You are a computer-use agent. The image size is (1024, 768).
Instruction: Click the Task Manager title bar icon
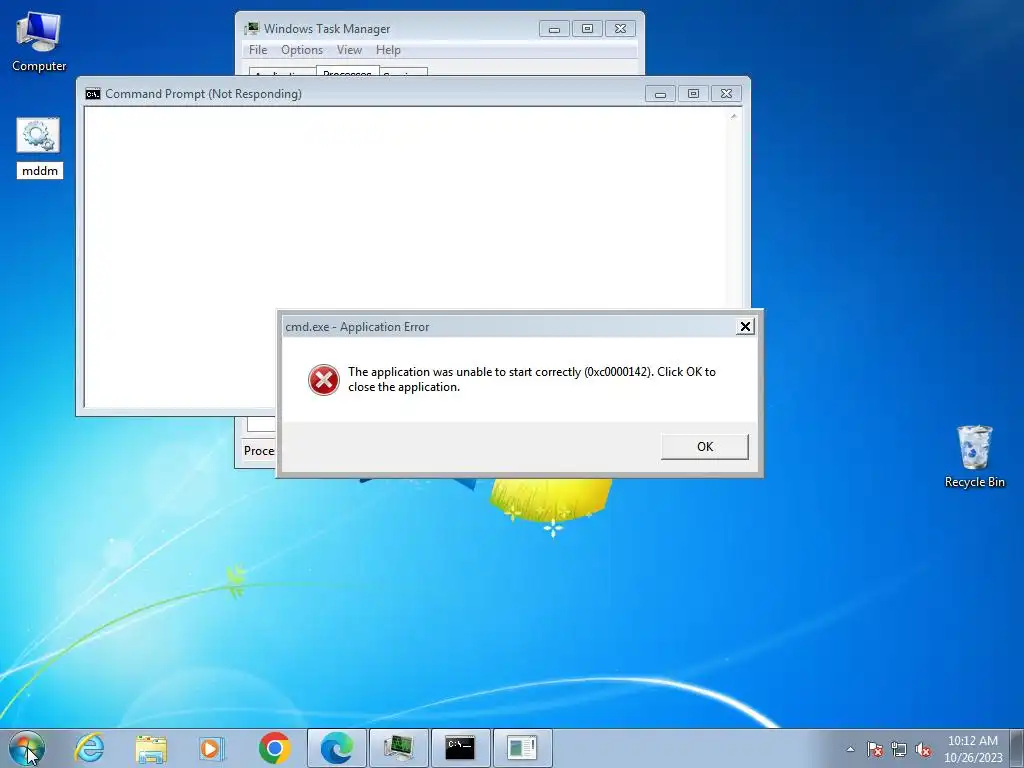click(x=251, y=29)
